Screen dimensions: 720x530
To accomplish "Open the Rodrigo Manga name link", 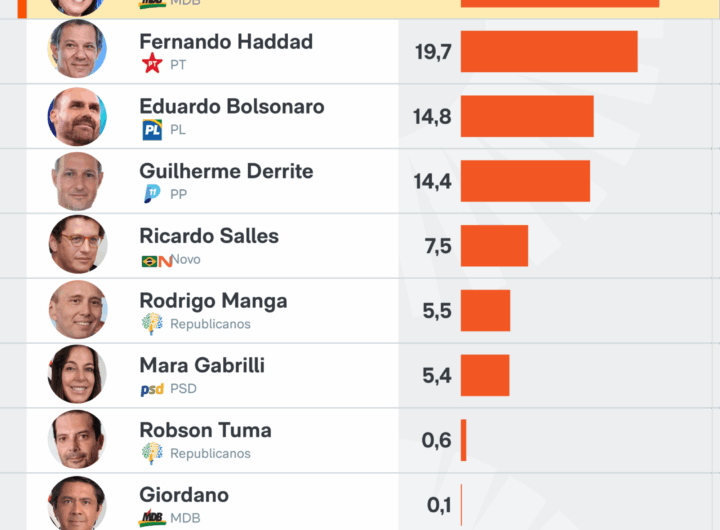I will click(213, 301).
